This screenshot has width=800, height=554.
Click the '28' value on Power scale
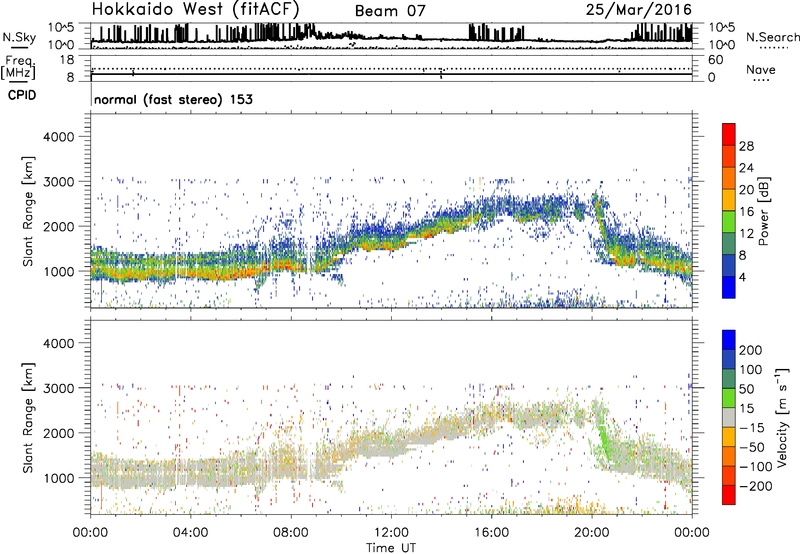tap(746, 146)
